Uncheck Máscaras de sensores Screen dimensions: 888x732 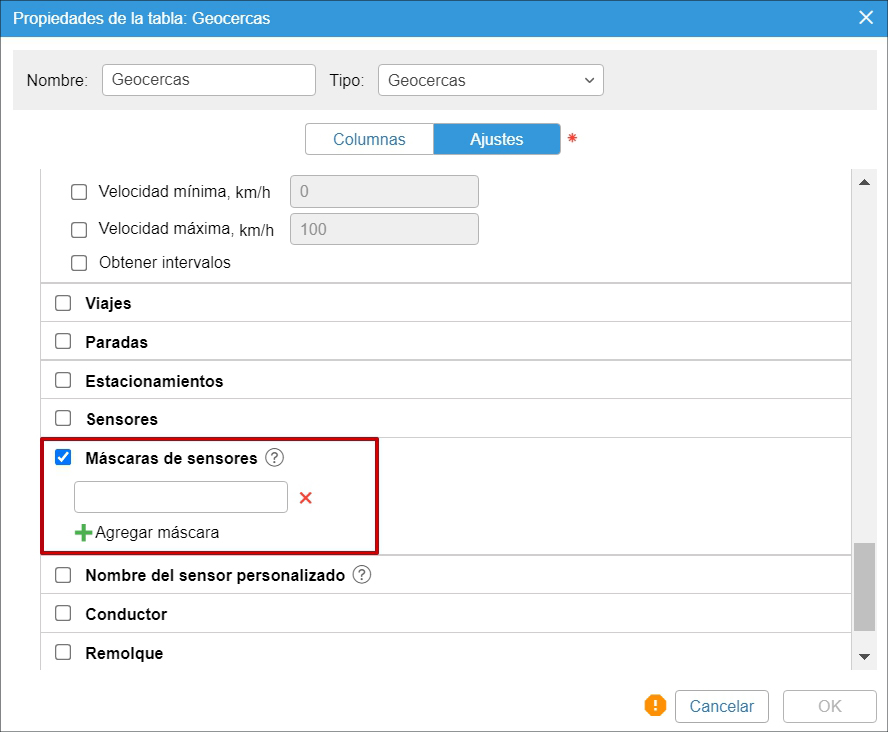63,457
